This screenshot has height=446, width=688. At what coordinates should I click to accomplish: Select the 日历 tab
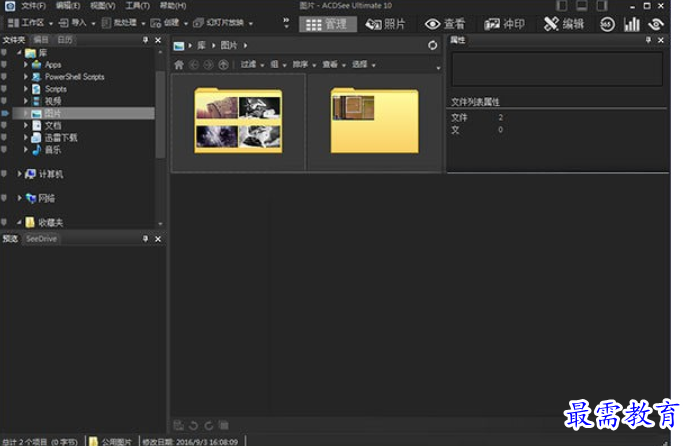[65, 40]
